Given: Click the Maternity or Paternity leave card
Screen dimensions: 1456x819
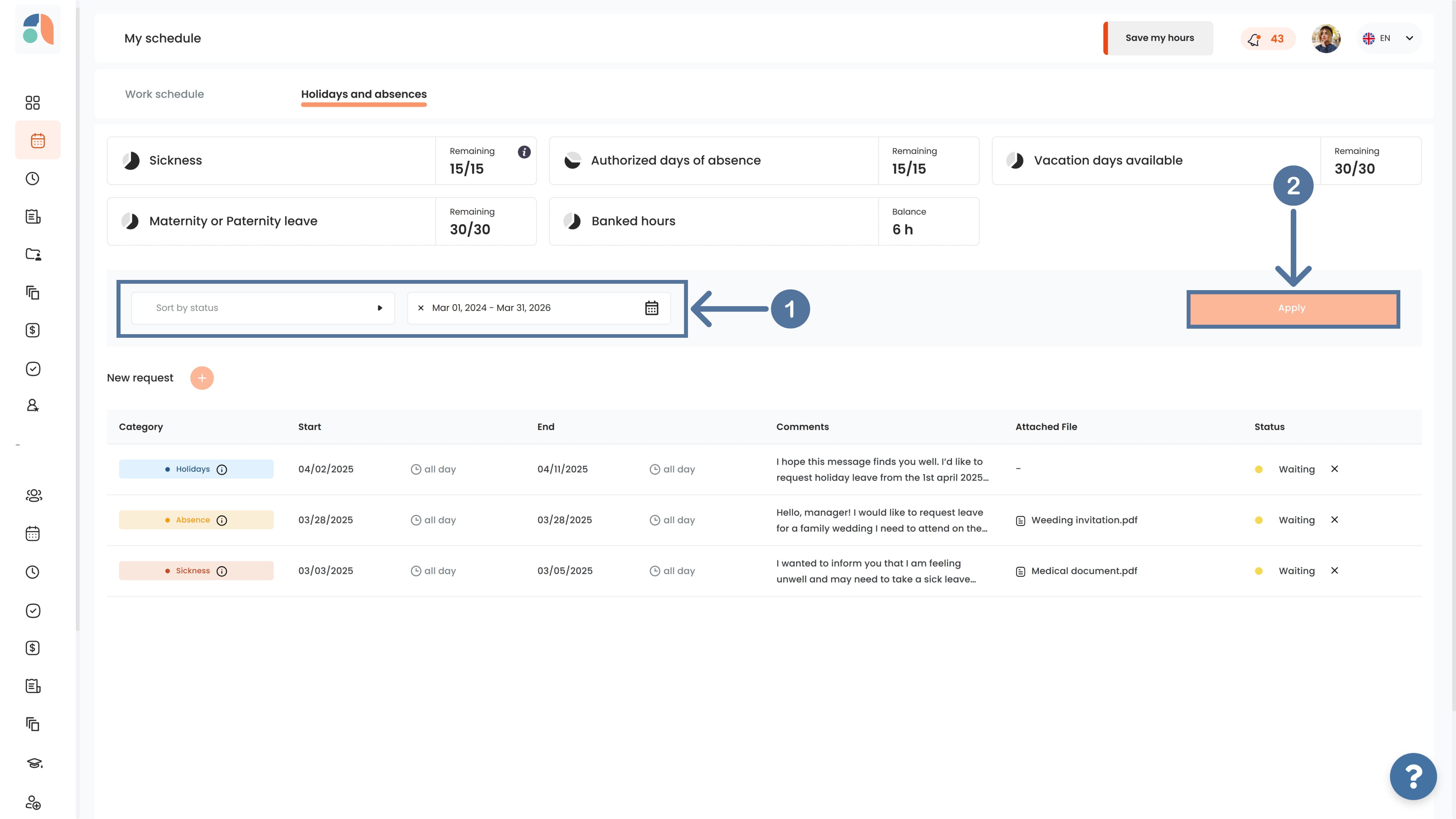Looking at the screenshot, I should click(322, 221).
